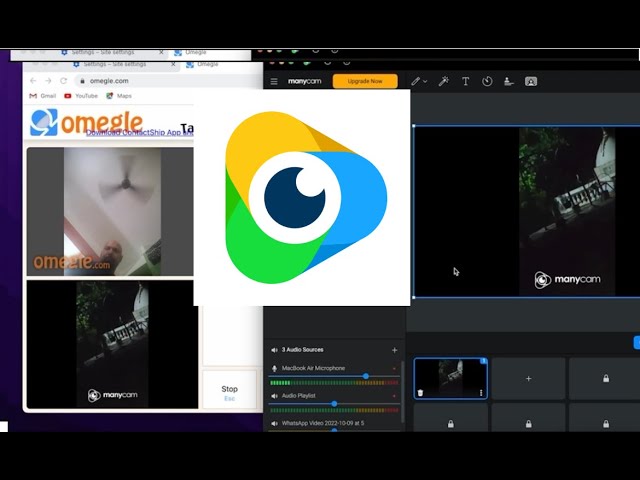Click locked slot beside the add preset slot
Image resolution: width=640 pixels, height=480 pixels.
click(x=606, y=378)
